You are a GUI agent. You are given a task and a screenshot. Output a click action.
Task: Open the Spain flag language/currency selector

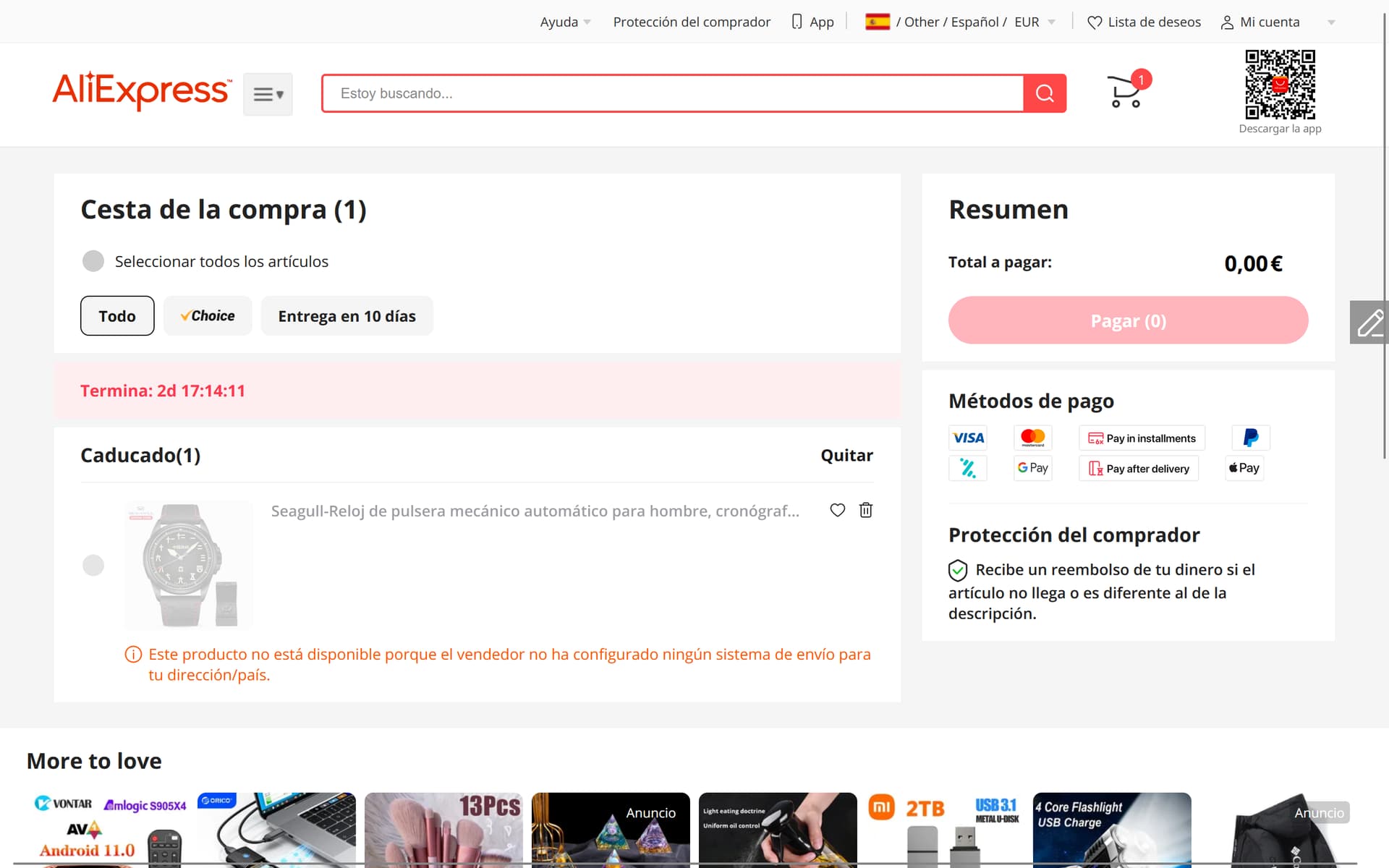pyautogui.click(x=960, y=22)
